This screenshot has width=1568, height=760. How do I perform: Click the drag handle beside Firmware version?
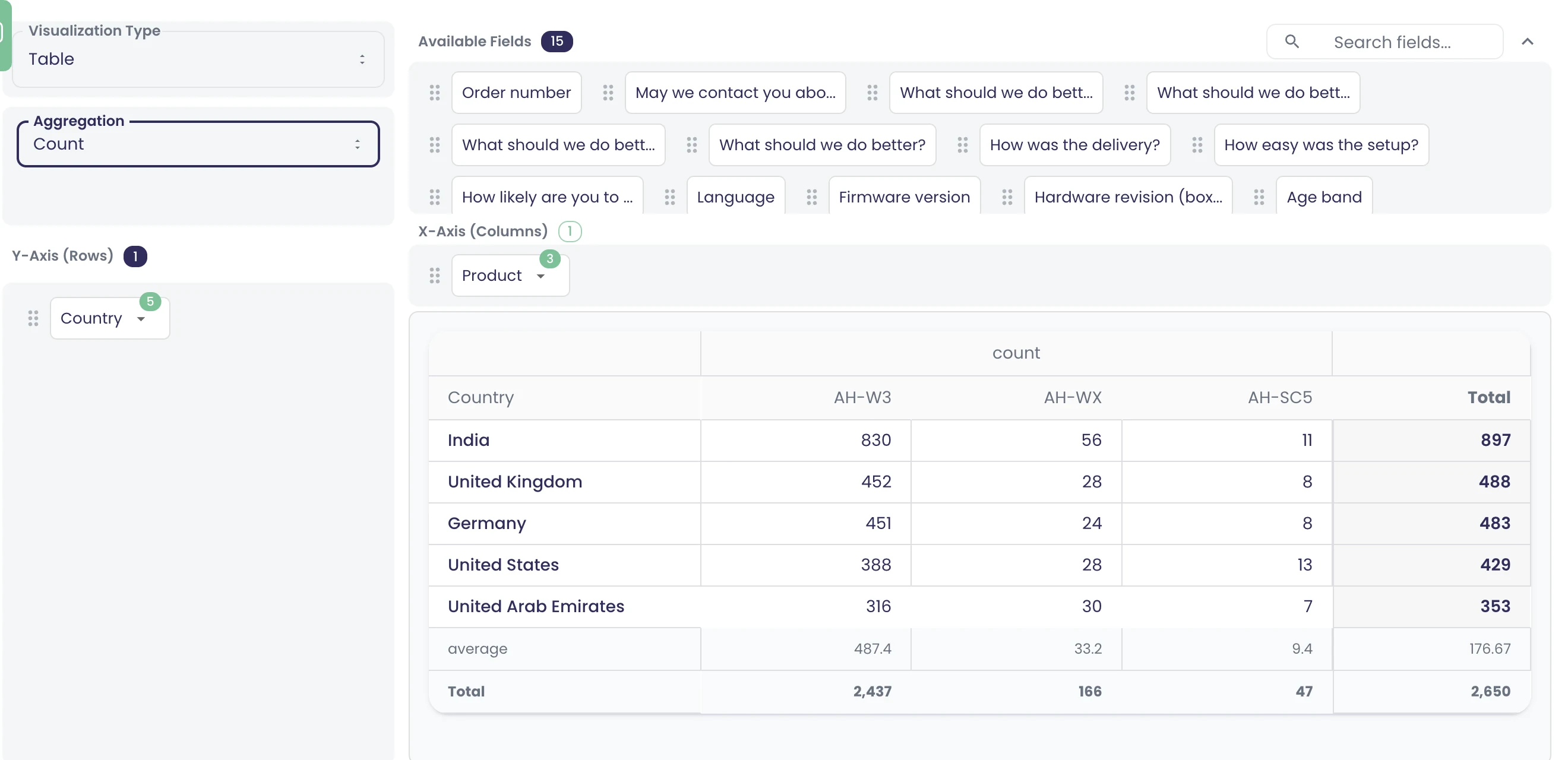[x=812, y=197]
